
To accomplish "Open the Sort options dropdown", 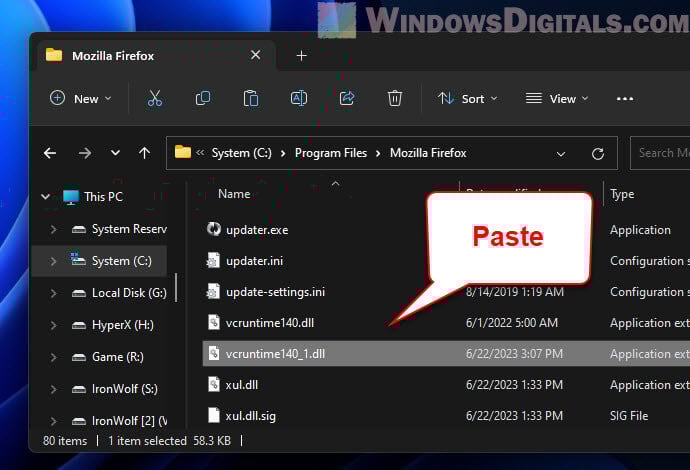I will tap(467, 99).
